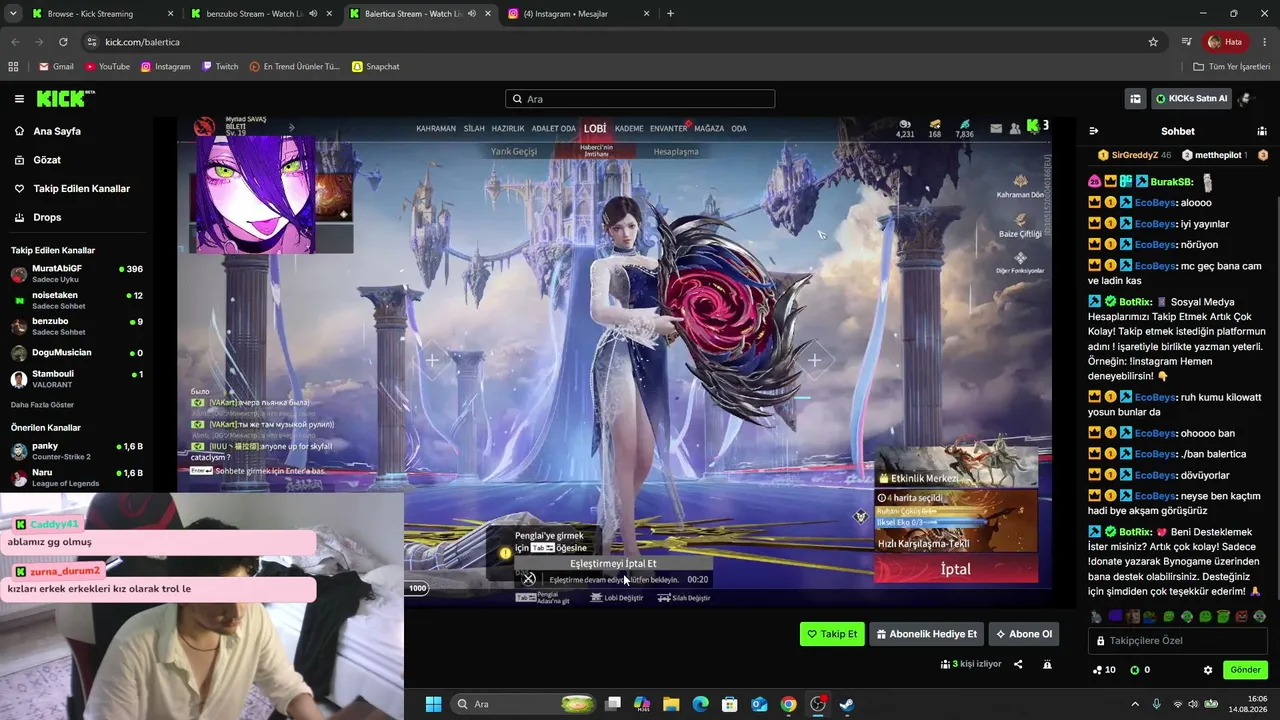The height and width of the screenshot is (720, 1280).
Task: Bookmark this page with the star icon
Action: 1153,42
